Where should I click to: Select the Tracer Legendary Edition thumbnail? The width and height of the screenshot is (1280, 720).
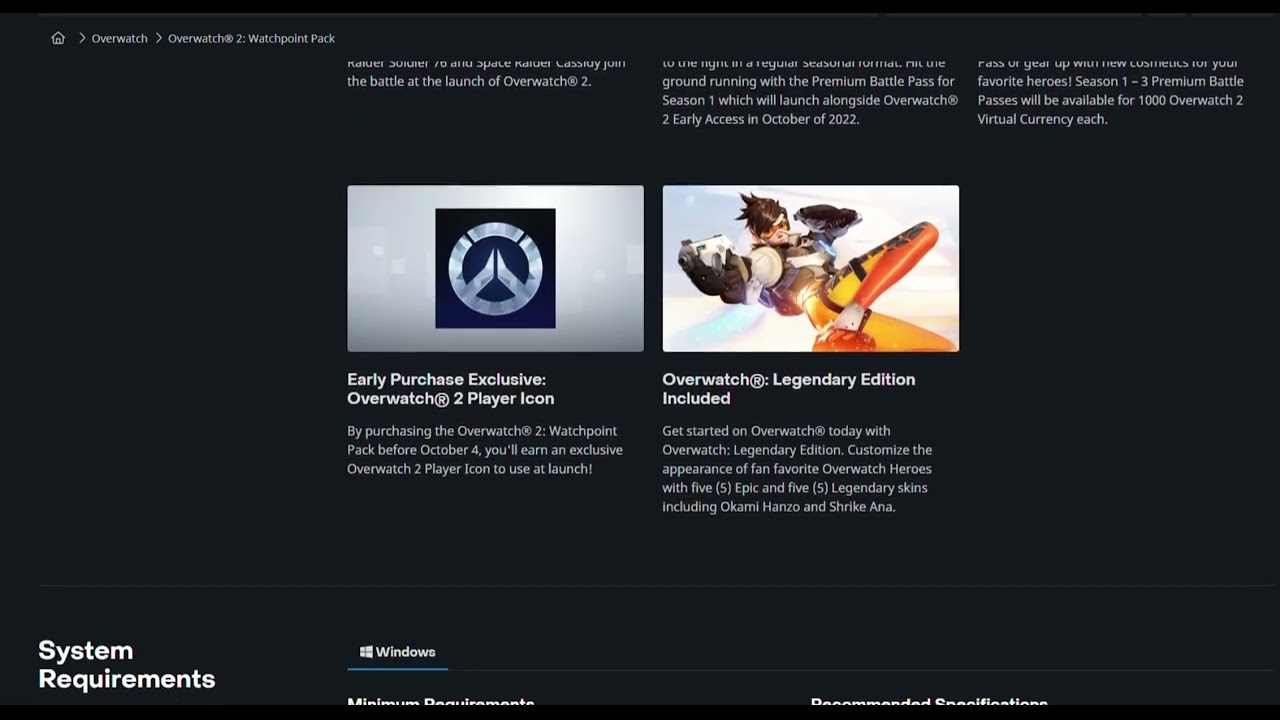(810, 268)
